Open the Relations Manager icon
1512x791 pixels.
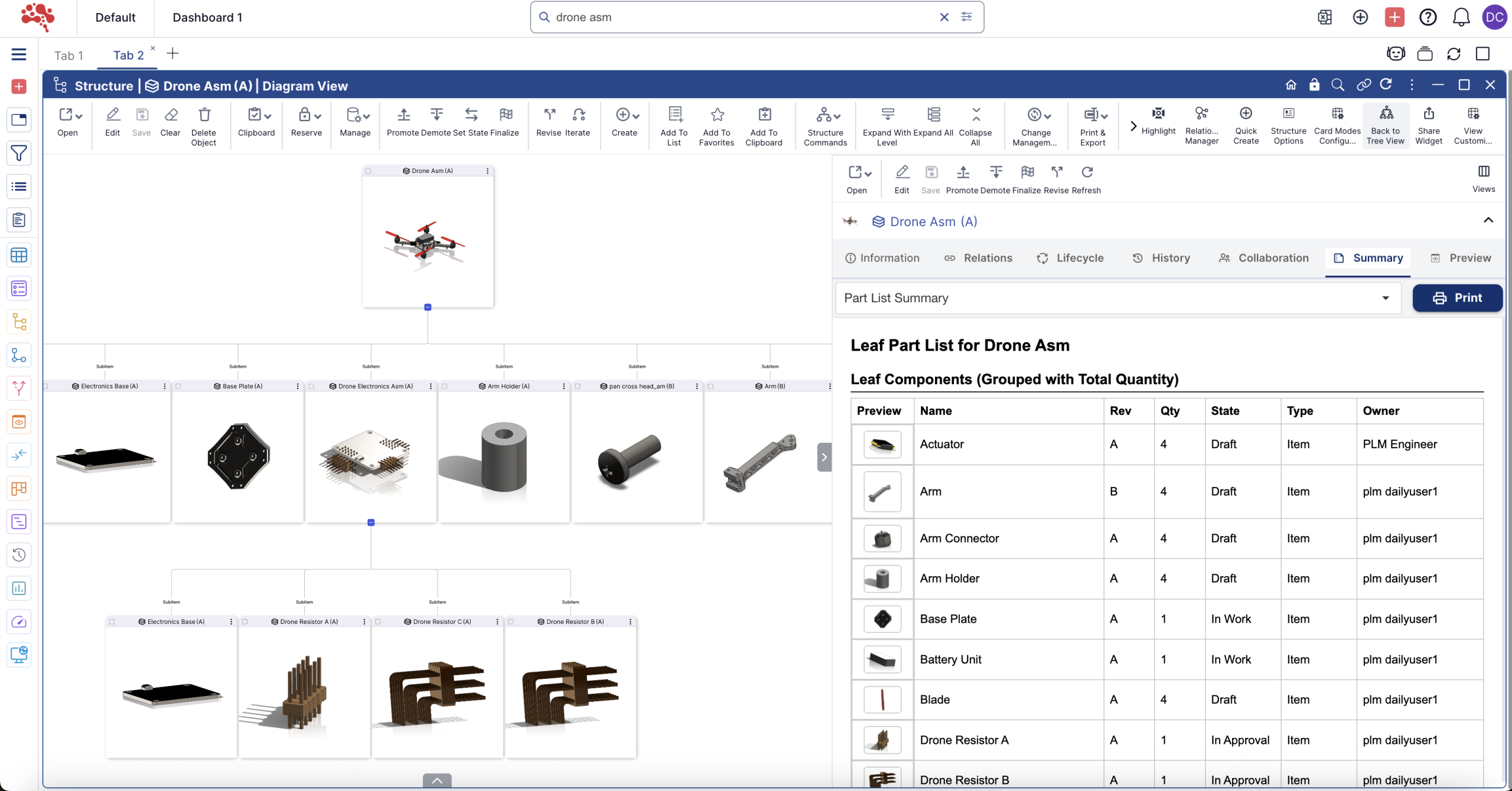click(1201, 113)
